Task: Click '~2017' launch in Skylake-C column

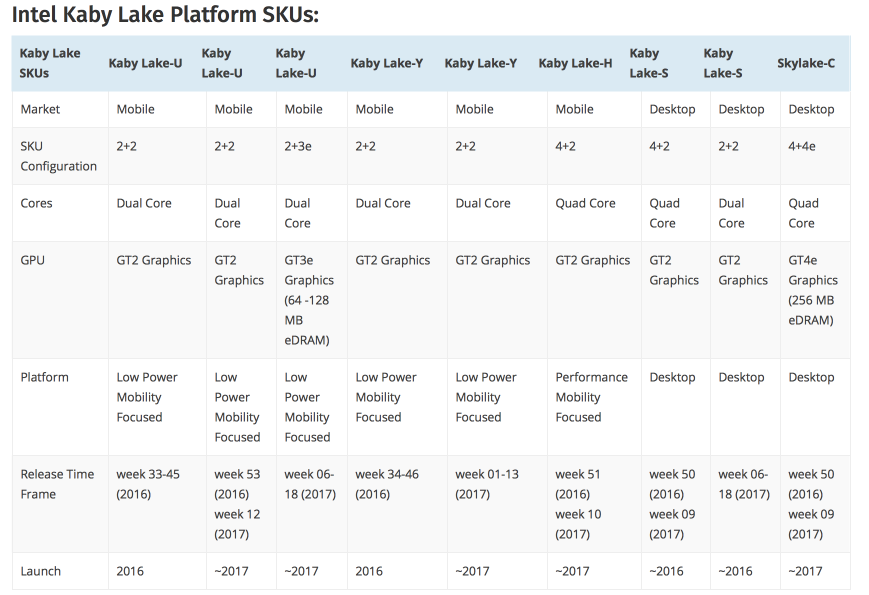Action: [x=805, y=571]
